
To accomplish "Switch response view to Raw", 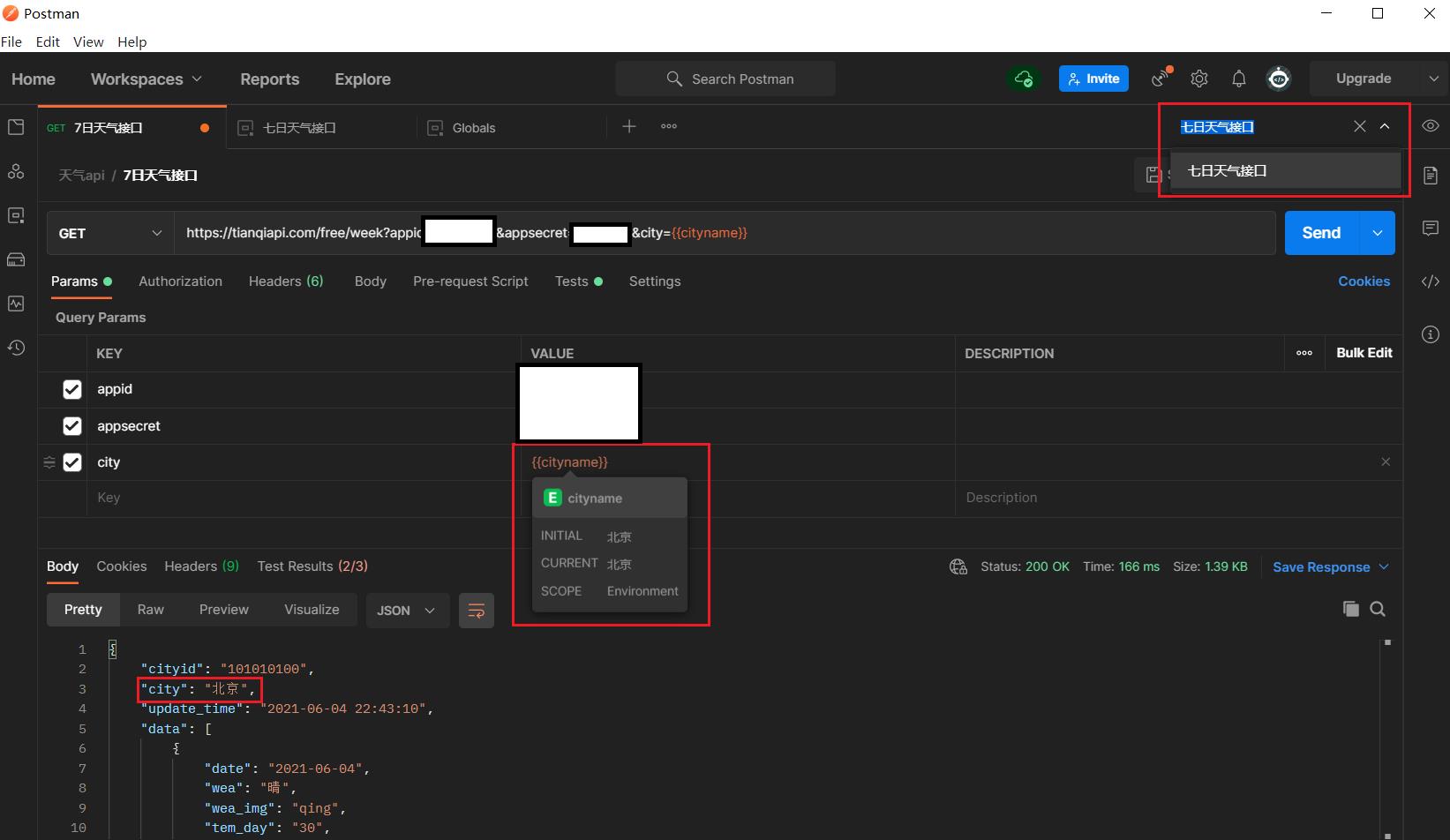I will coord(151,610).
